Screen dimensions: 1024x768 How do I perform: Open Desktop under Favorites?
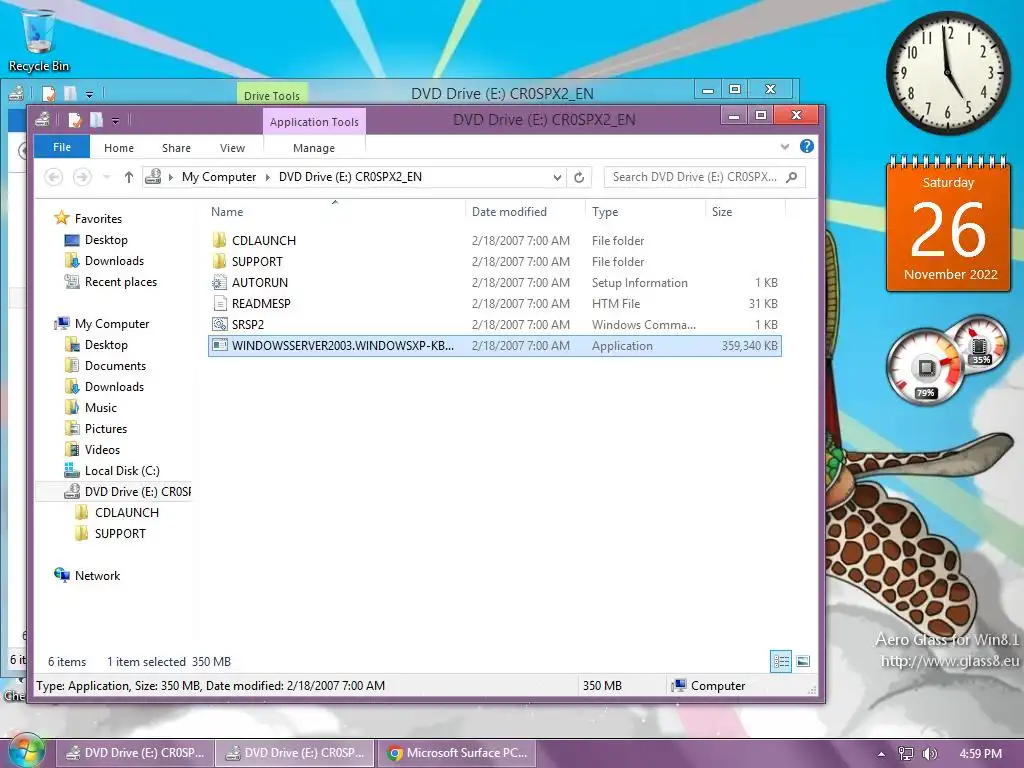point(97,240)
